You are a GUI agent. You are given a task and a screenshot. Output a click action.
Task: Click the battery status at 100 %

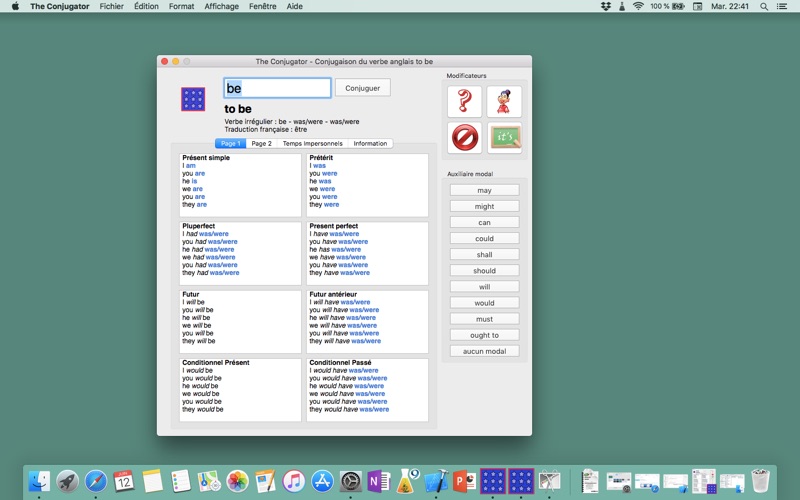tap(667, 6)
